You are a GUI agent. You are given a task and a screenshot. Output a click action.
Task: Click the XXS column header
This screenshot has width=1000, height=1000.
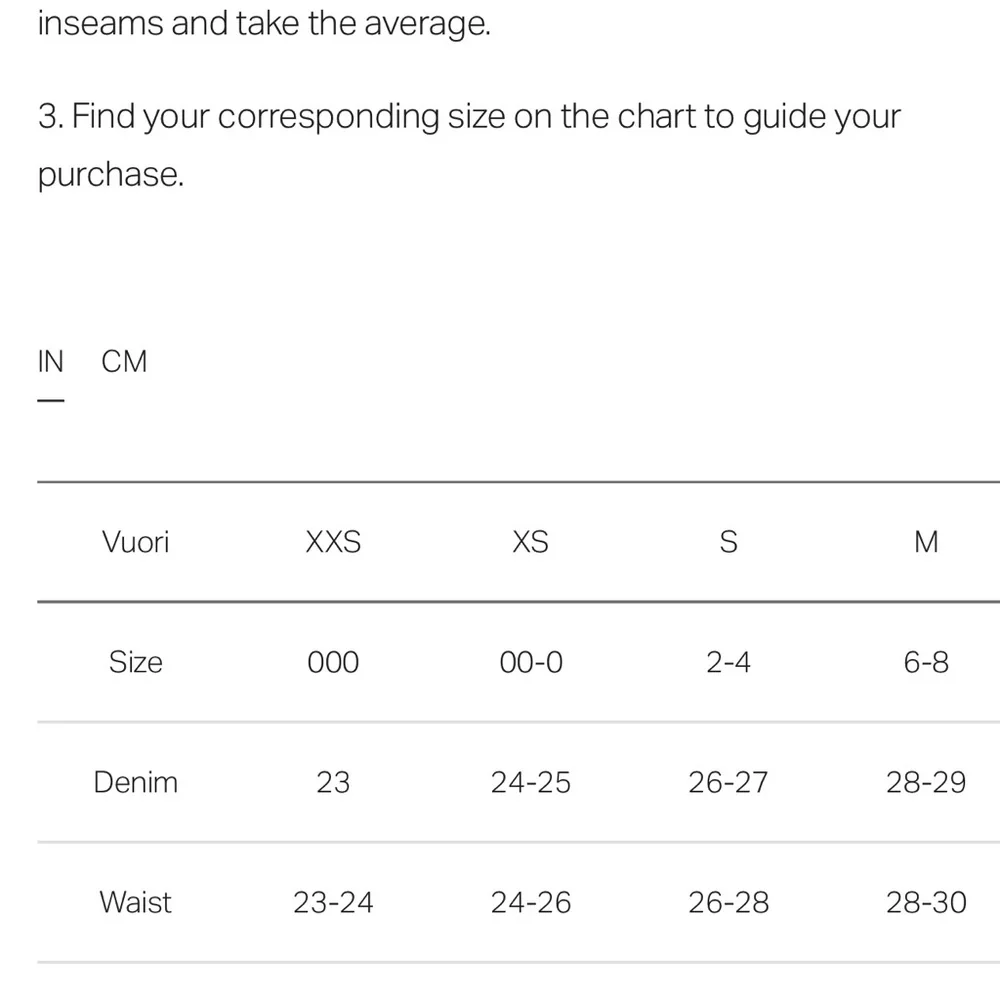(333, 542)
